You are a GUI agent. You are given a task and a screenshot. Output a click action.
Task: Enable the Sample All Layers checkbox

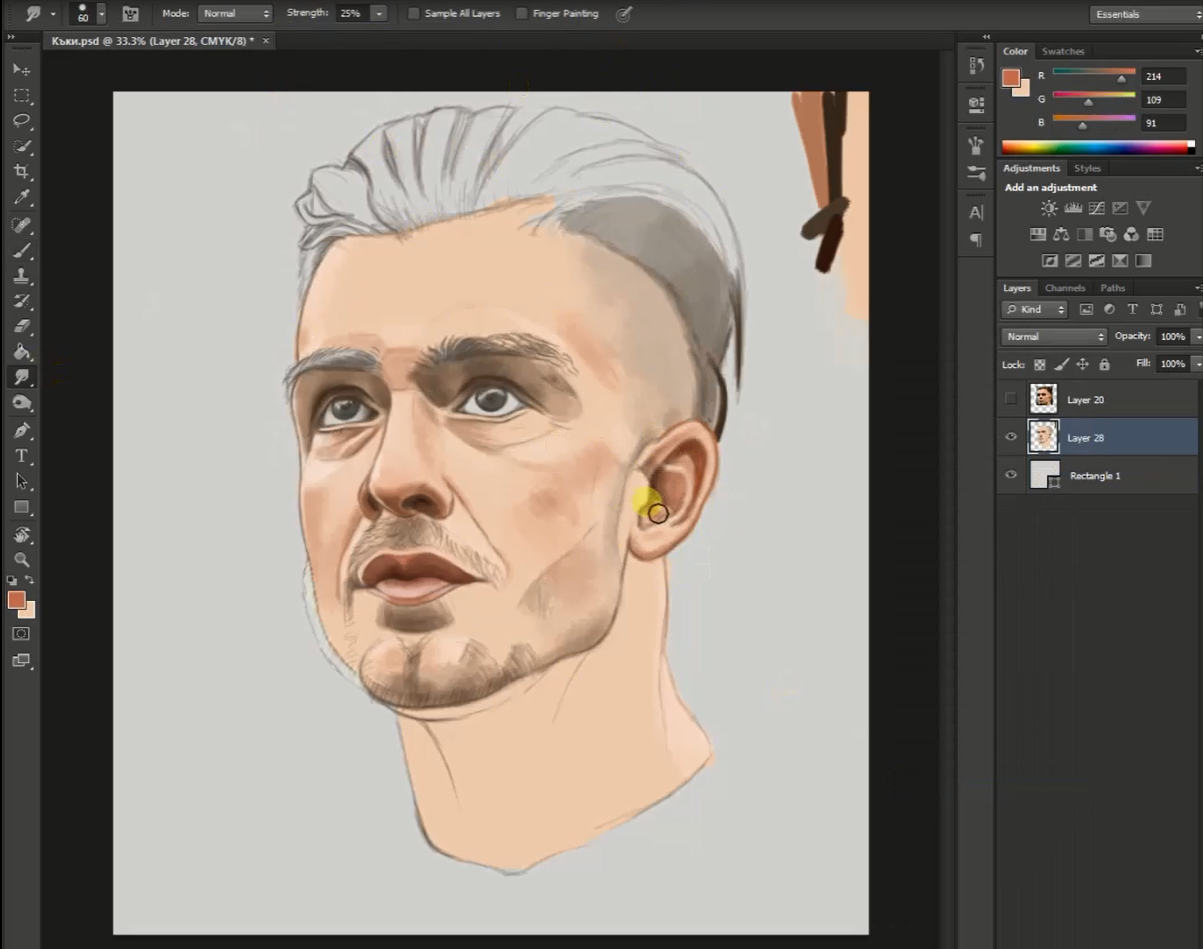414,14
